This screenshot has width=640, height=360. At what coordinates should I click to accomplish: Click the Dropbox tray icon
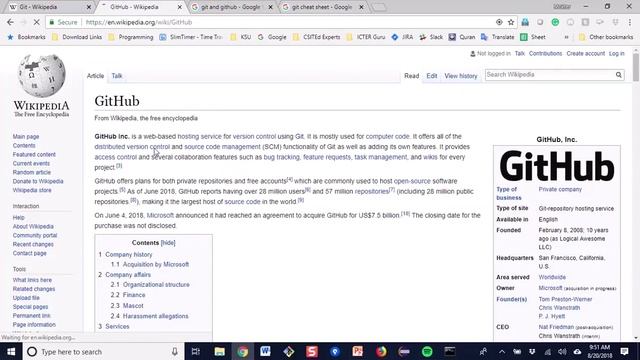(532, 351)
